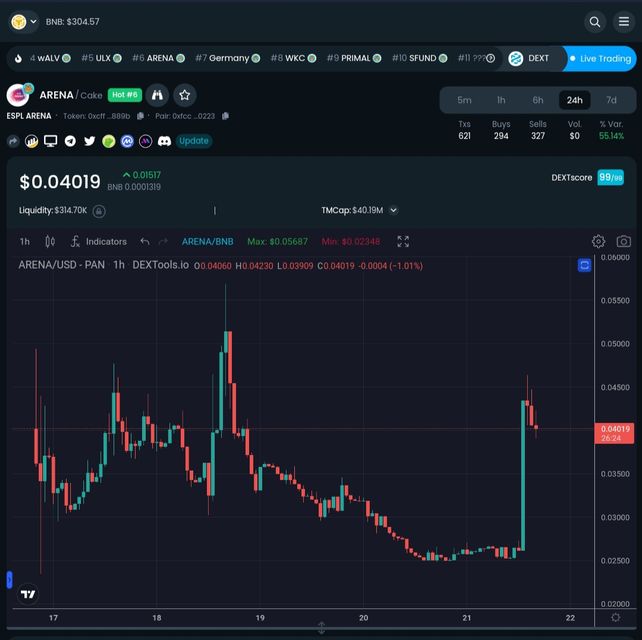Undo the last chart action
This screenshot has width=642, height=640.
[x=145, y=242]
